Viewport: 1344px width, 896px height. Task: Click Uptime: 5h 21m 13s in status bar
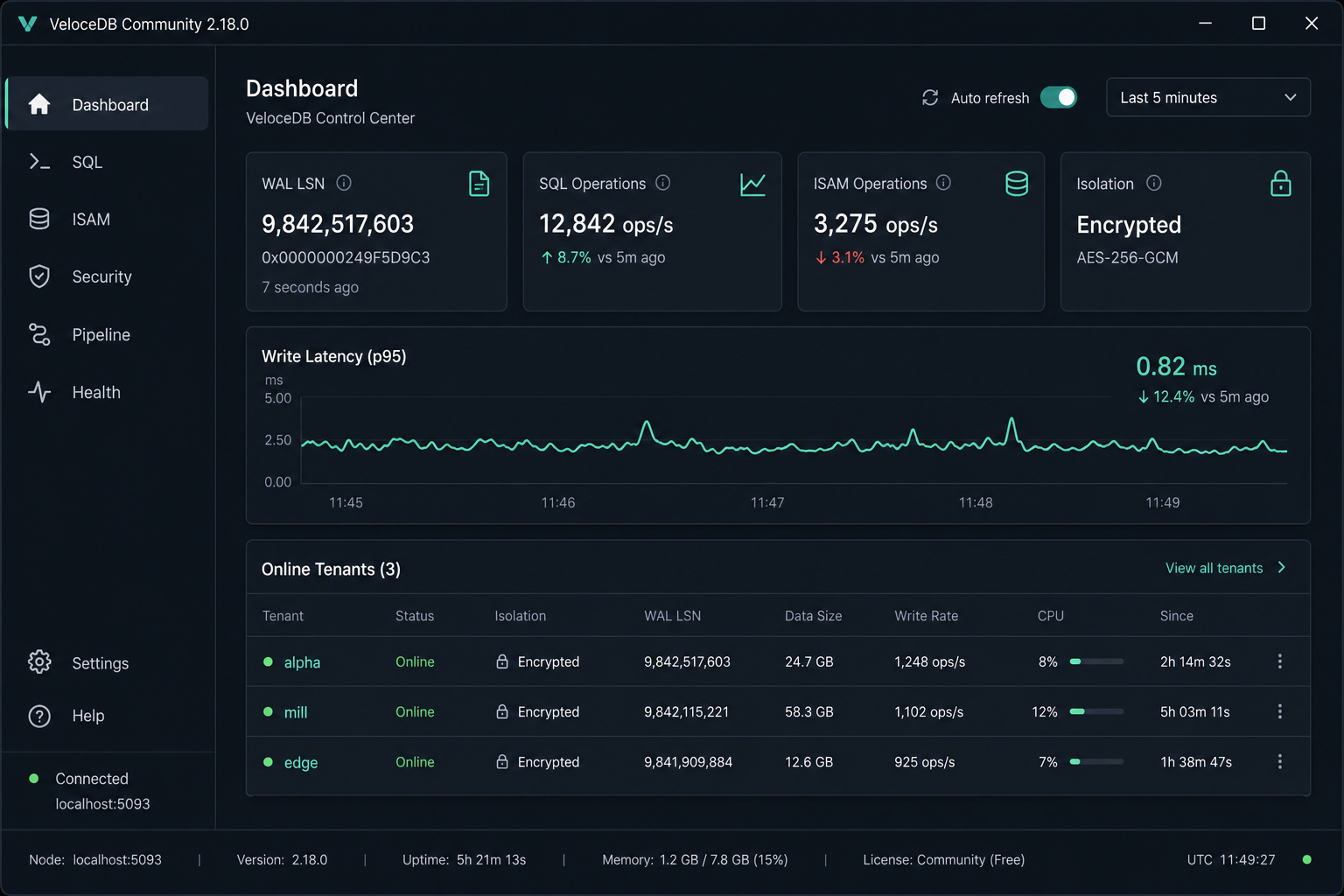point(464,860)
